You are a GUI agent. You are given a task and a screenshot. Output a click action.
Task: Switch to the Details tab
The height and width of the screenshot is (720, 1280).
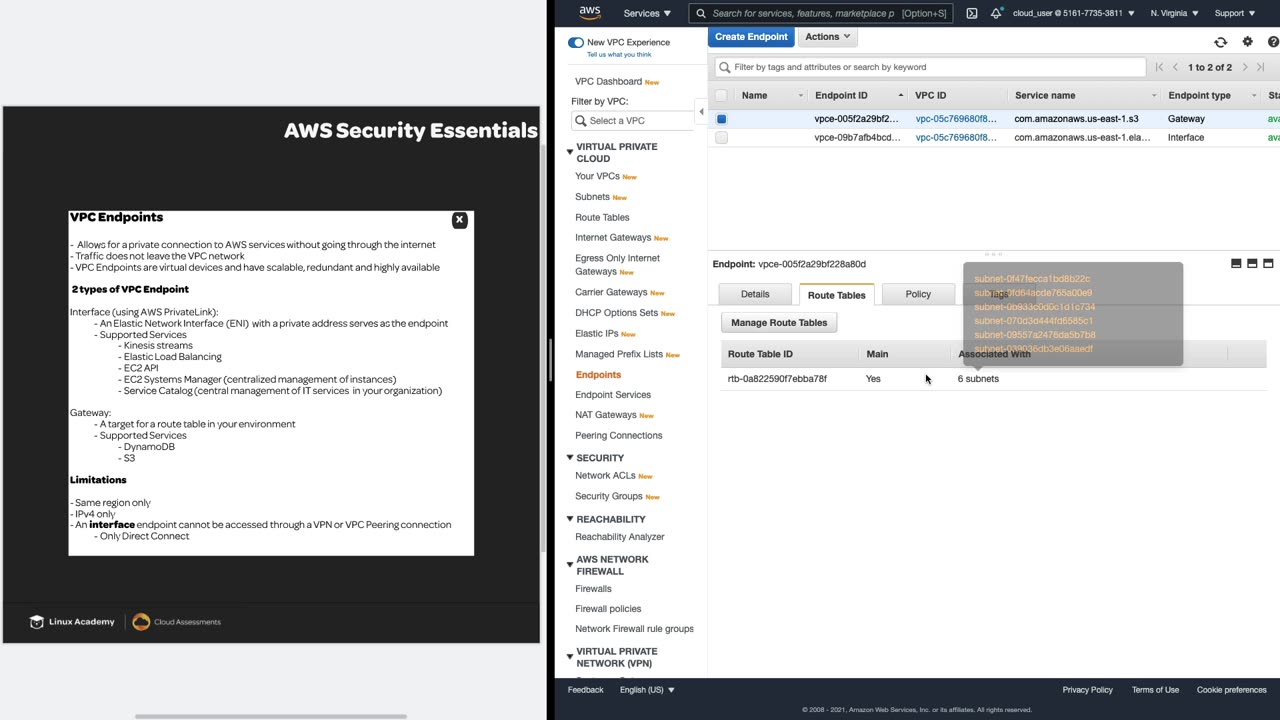click(x=755, y=294)
